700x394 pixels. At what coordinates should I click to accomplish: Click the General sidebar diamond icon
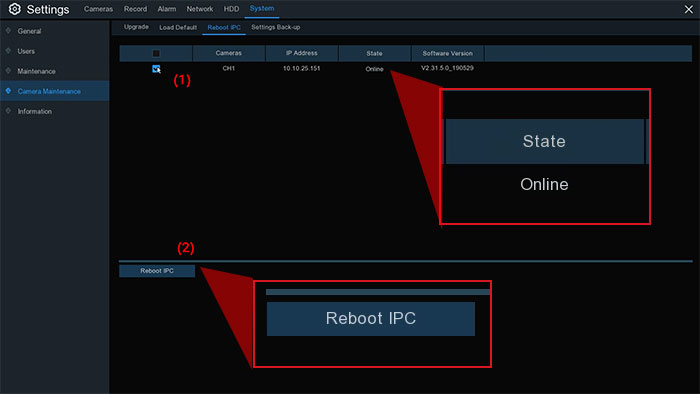8,31
